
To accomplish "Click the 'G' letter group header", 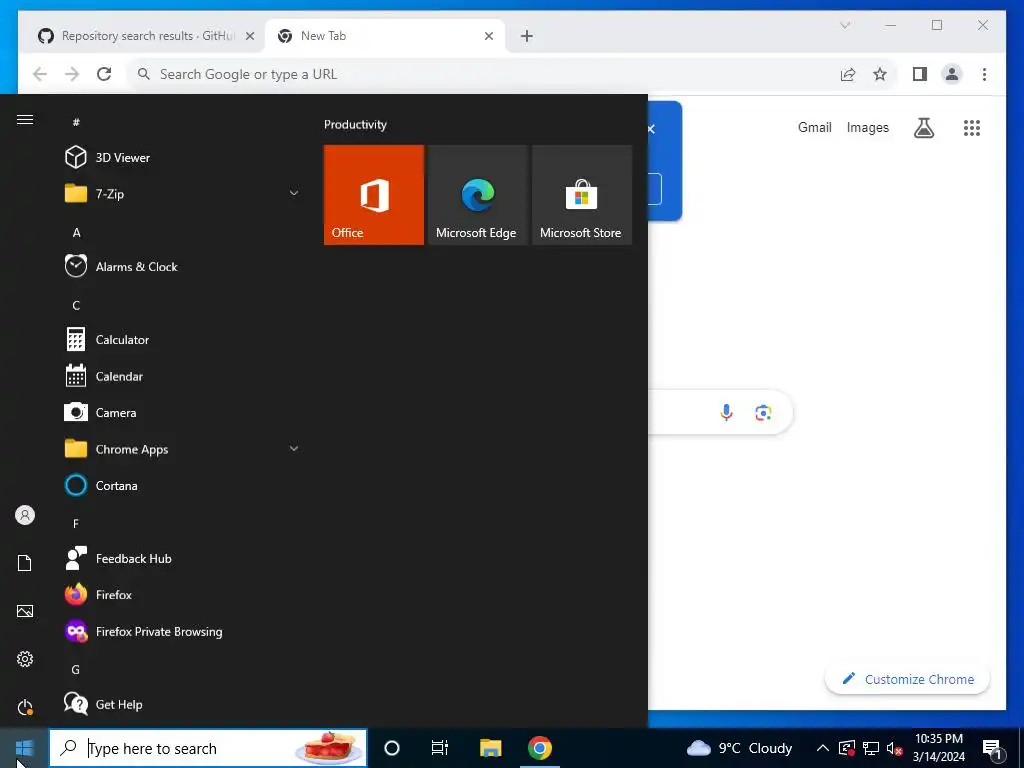I will (x=76, y=669).
